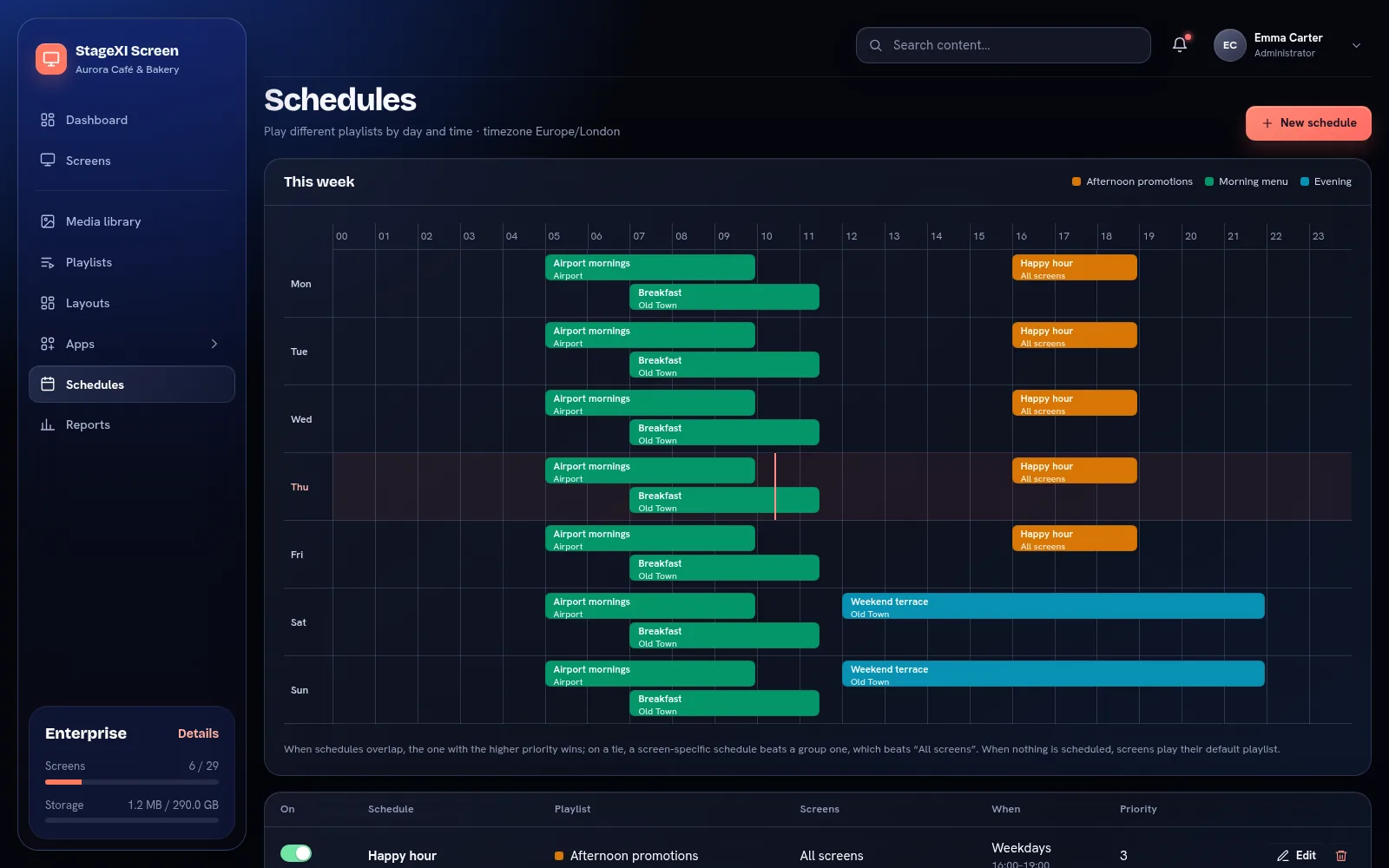The width and height of the screenshot is (1389, 868).
Task: Click the Thu day label
Action: [300, 487]
